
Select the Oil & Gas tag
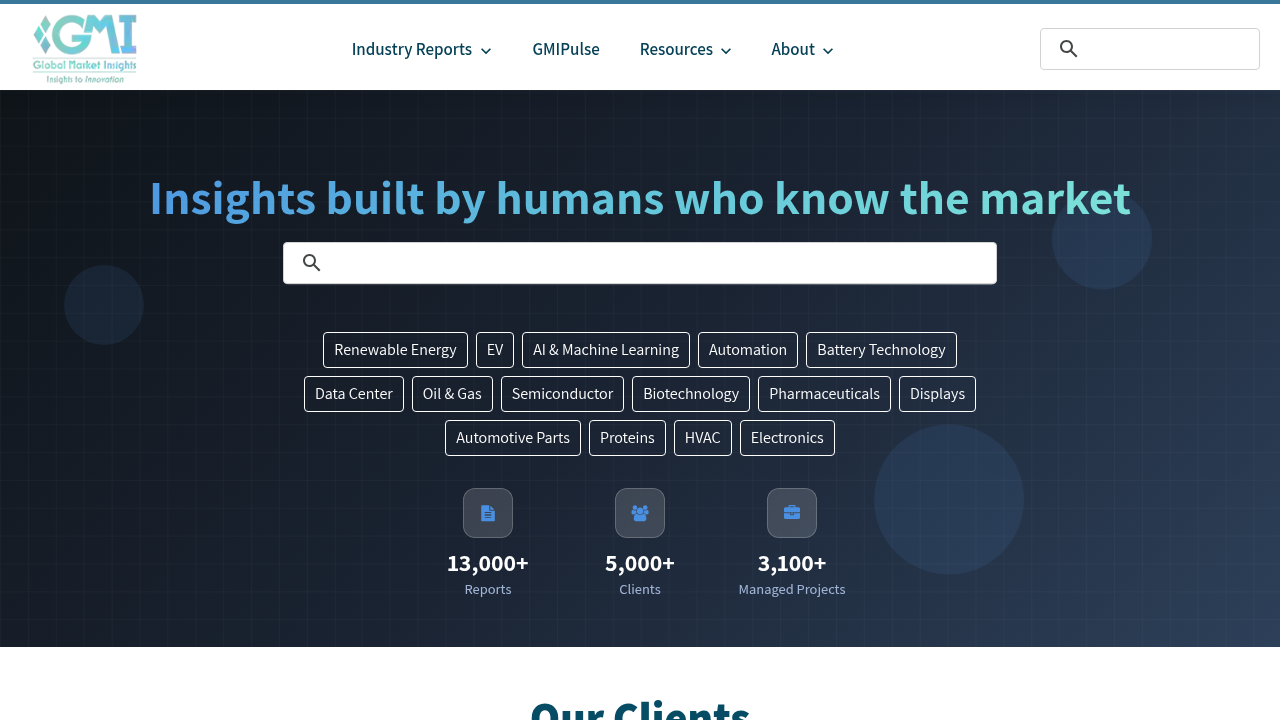pos(452,394)
